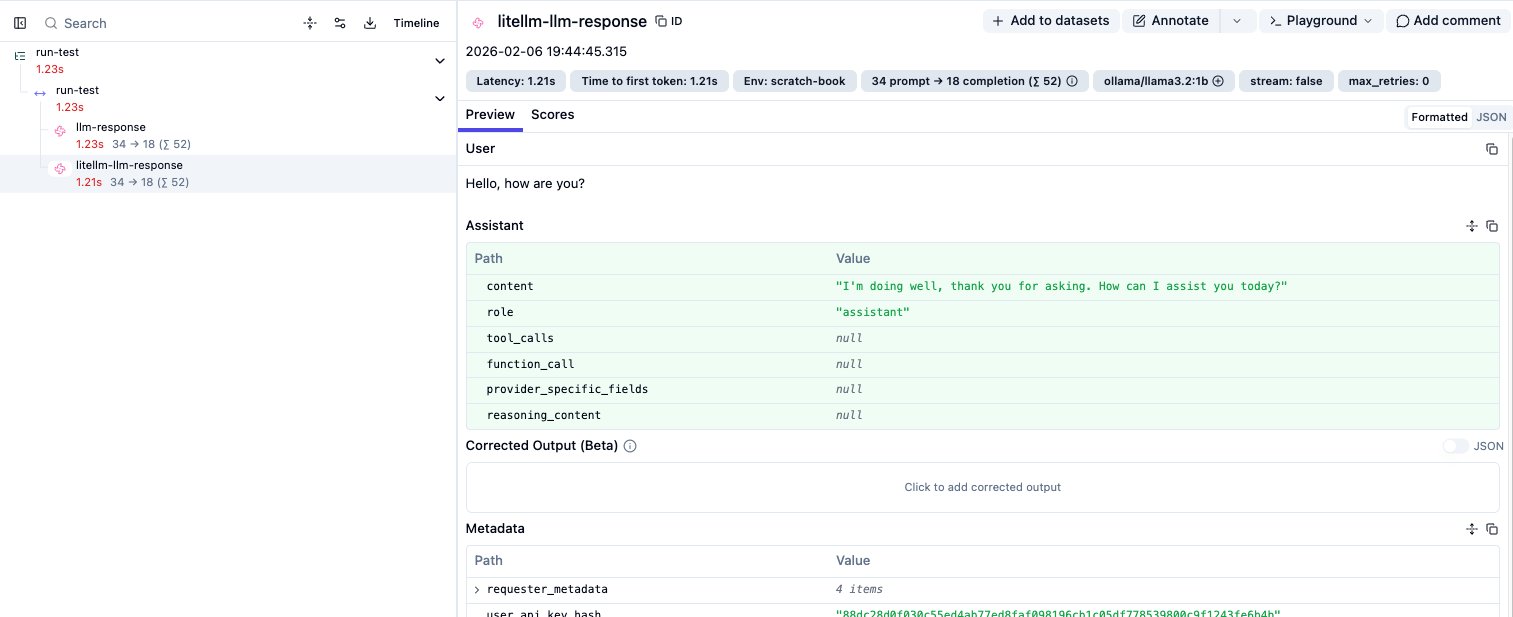Open the Annotate dropdown arrow
The image size is (1513, 617).
[x=1237, y=21]
